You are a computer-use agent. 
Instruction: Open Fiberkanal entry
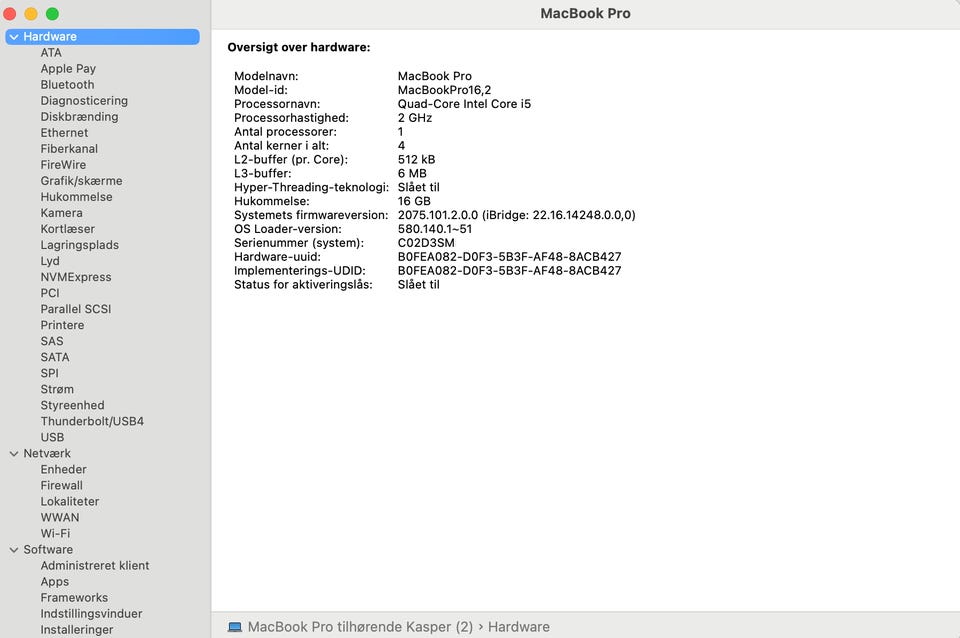(69, 149)
